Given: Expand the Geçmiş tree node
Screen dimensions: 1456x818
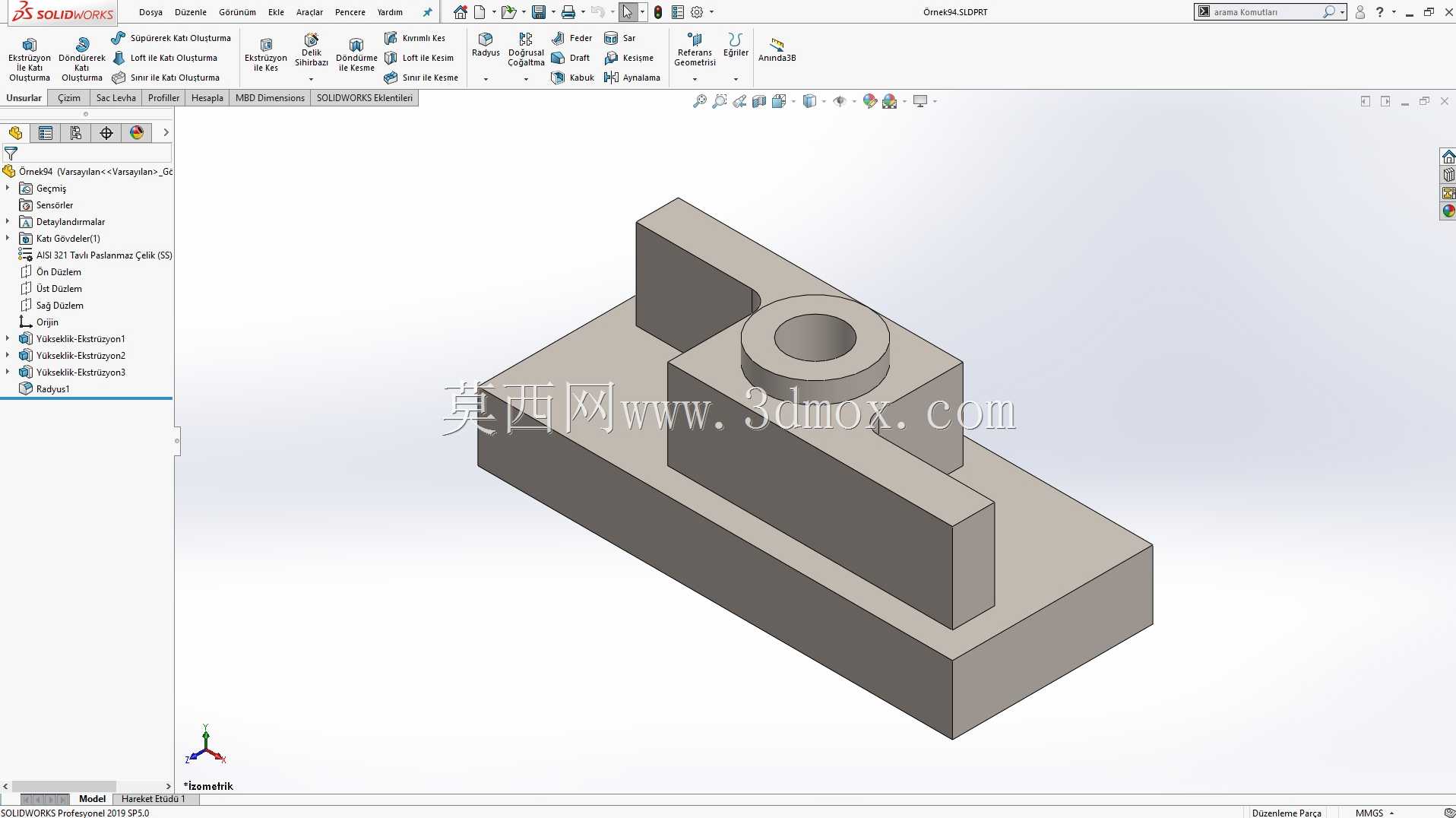Looking at the screenshot, I should 8,188.
